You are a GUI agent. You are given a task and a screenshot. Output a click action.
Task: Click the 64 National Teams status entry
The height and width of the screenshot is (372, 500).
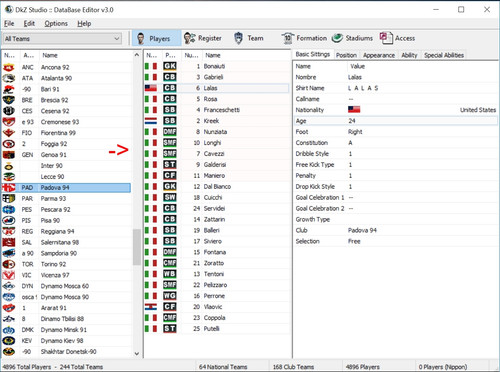[x=223, y=367]
